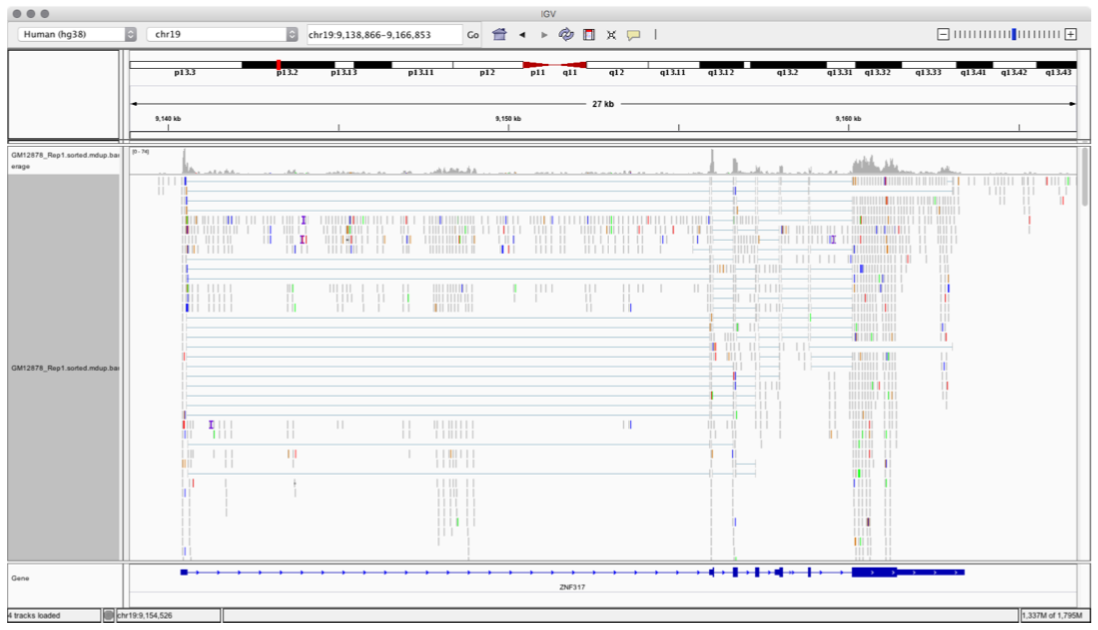Open the chr19 chromosome dropdown
This screenshot has width=1098, height=630.
(222, 34)
